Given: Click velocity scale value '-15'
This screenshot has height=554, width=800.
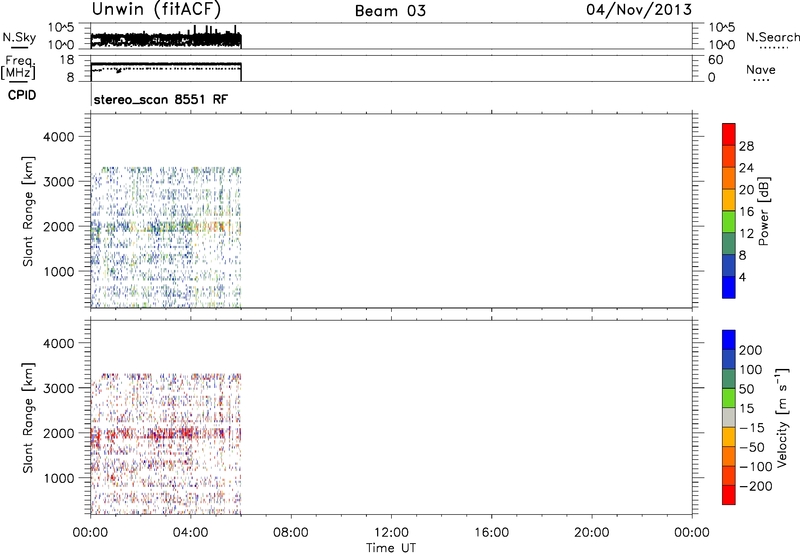Looking at the screenshot, I should tap(752, 427).
